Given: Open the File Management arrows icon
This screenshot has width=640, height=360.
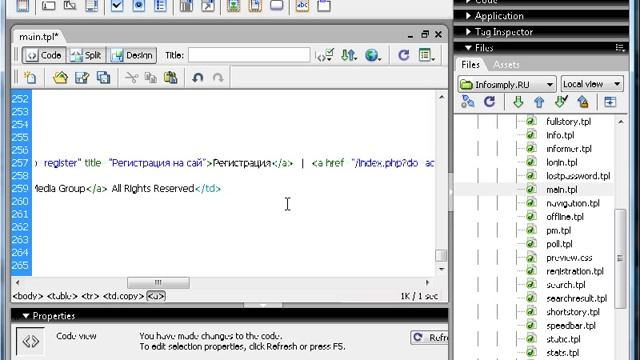Looking at the screenshot, I should coord(349,55).
